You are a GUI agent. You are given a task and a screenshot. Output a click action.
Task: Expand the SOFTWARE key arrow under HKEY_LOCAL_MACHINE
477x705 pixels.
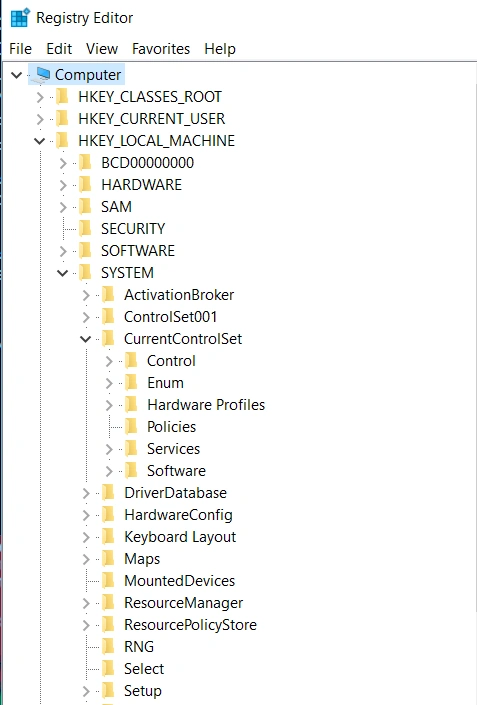(x=63, y=251)
